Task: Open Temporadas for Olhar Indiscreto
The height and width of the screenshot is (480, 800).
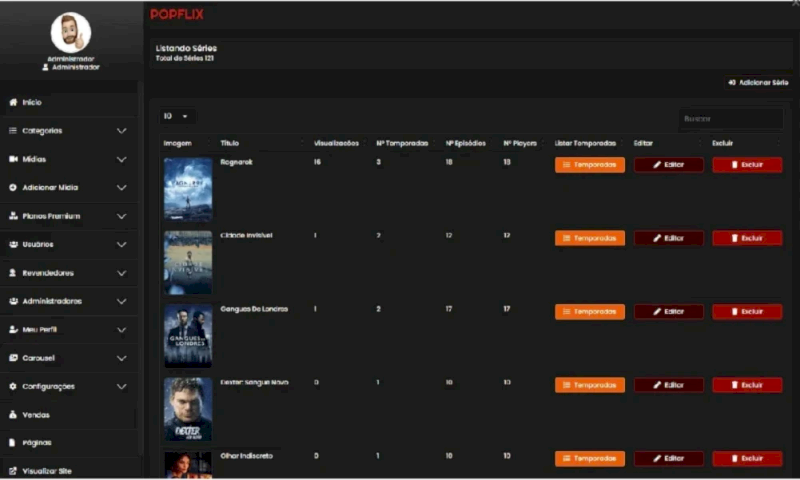Action: [x=590, y=459]
